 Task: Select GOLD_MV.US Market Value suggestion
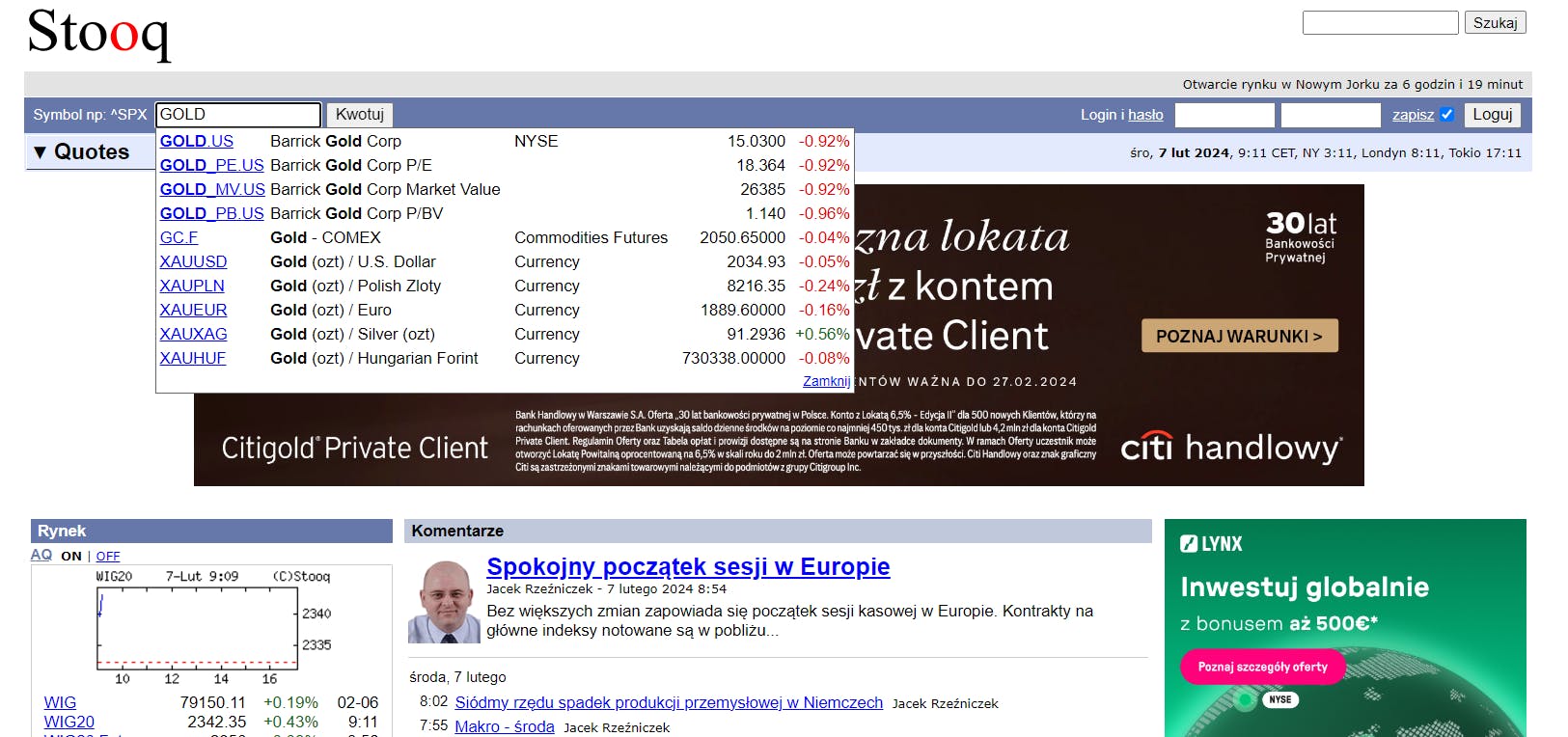(212, 189)
